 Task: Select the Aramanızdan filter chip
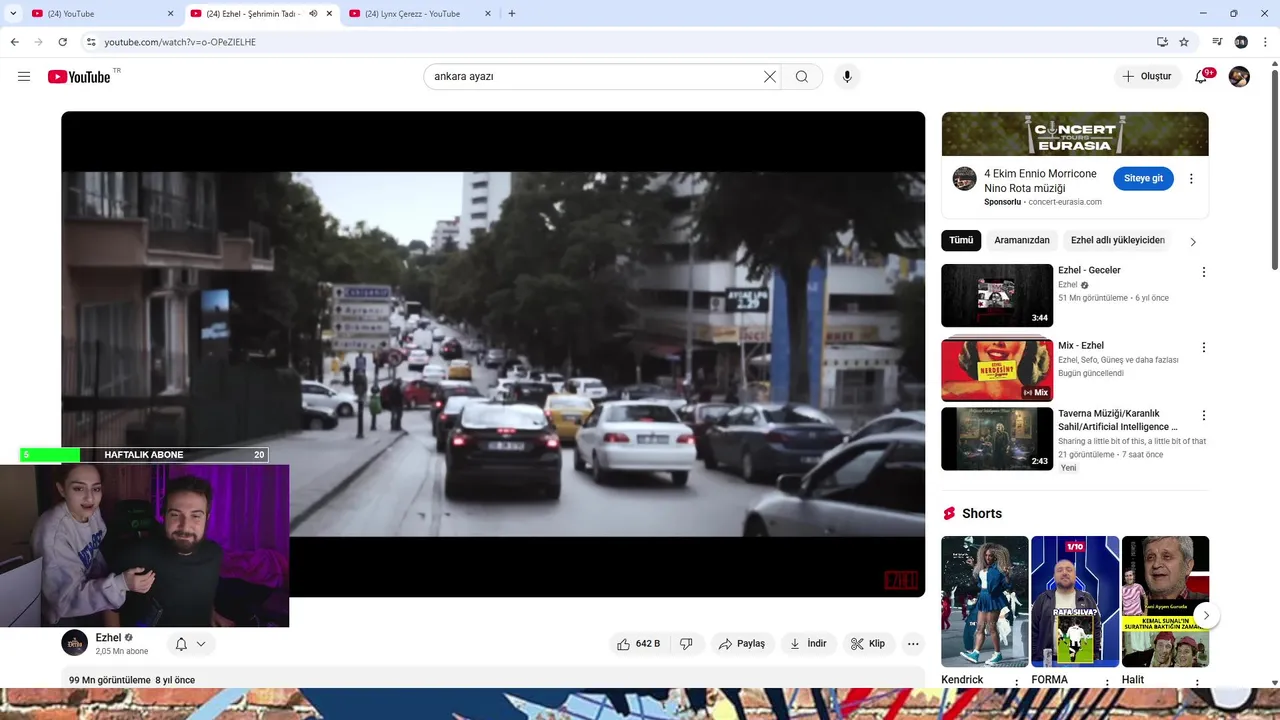pyautogui.click(x=1022, y=241)
